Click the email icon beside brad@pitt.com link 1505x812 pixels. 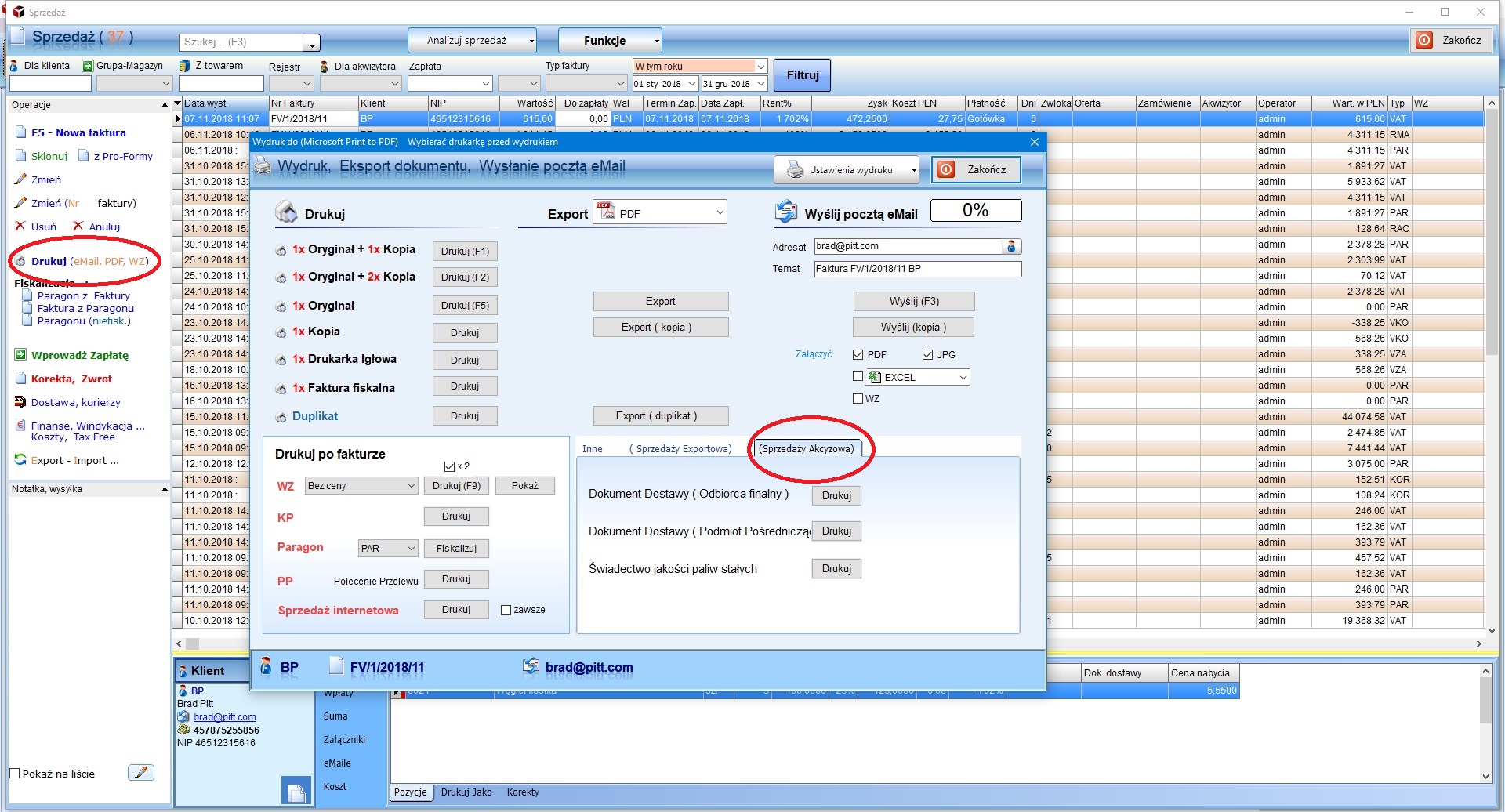[183, 717]
